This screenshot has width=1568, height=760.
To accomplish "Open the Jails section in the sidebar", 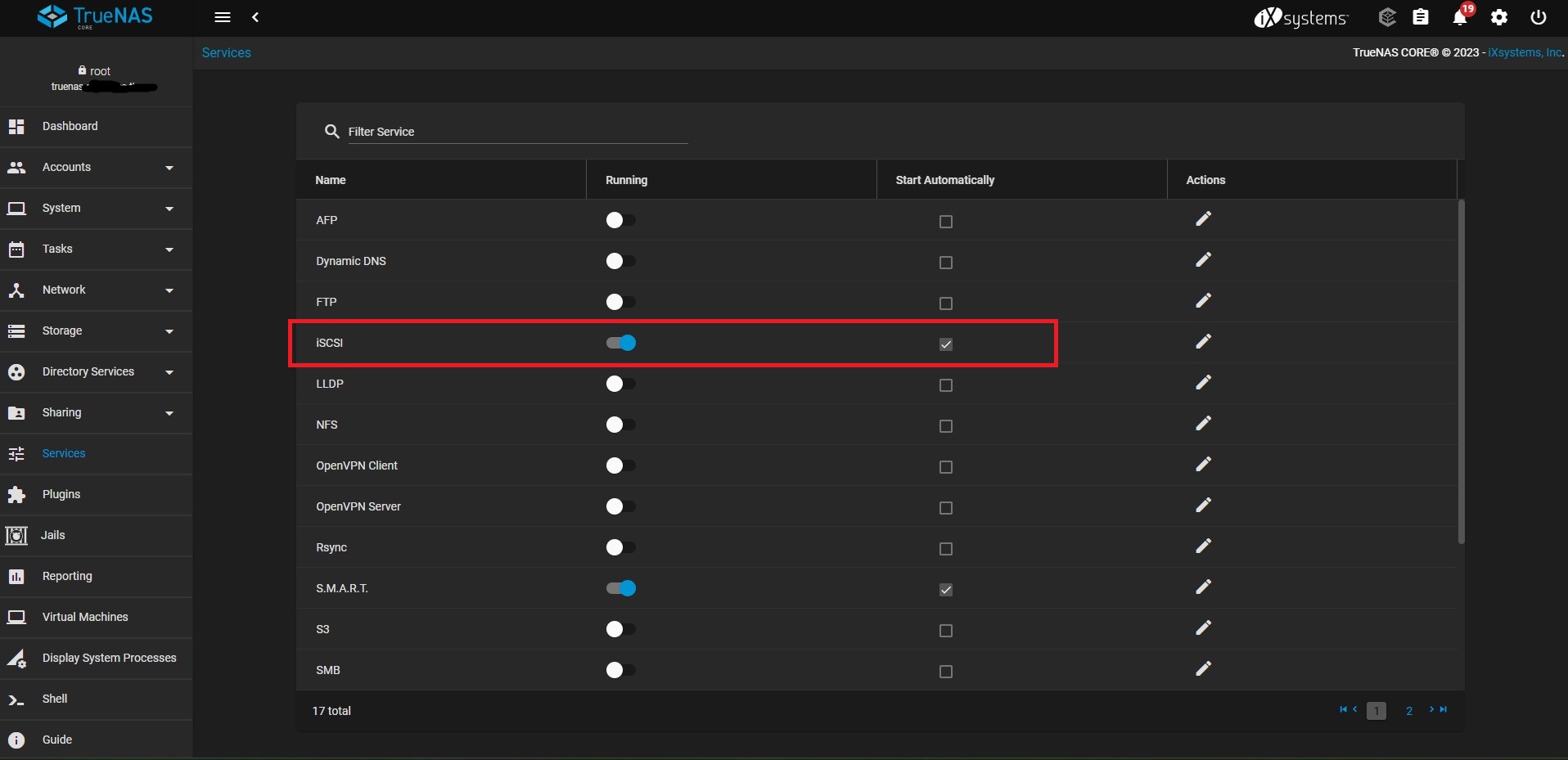I will tap(52, 535).
